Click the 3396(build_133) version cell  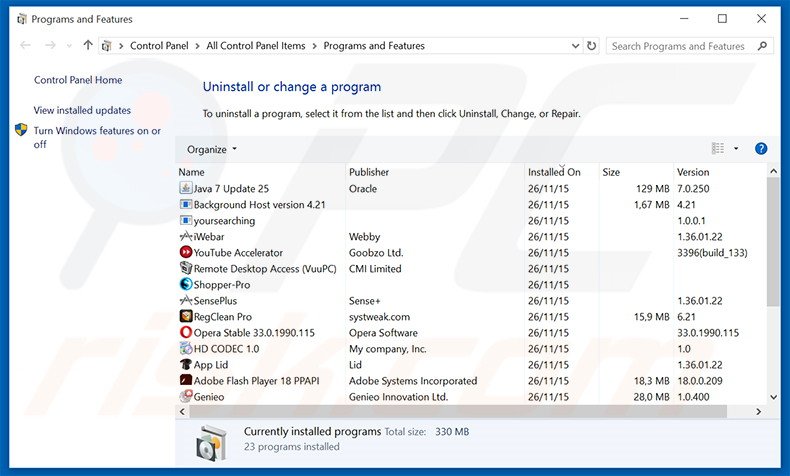(712, 253)
